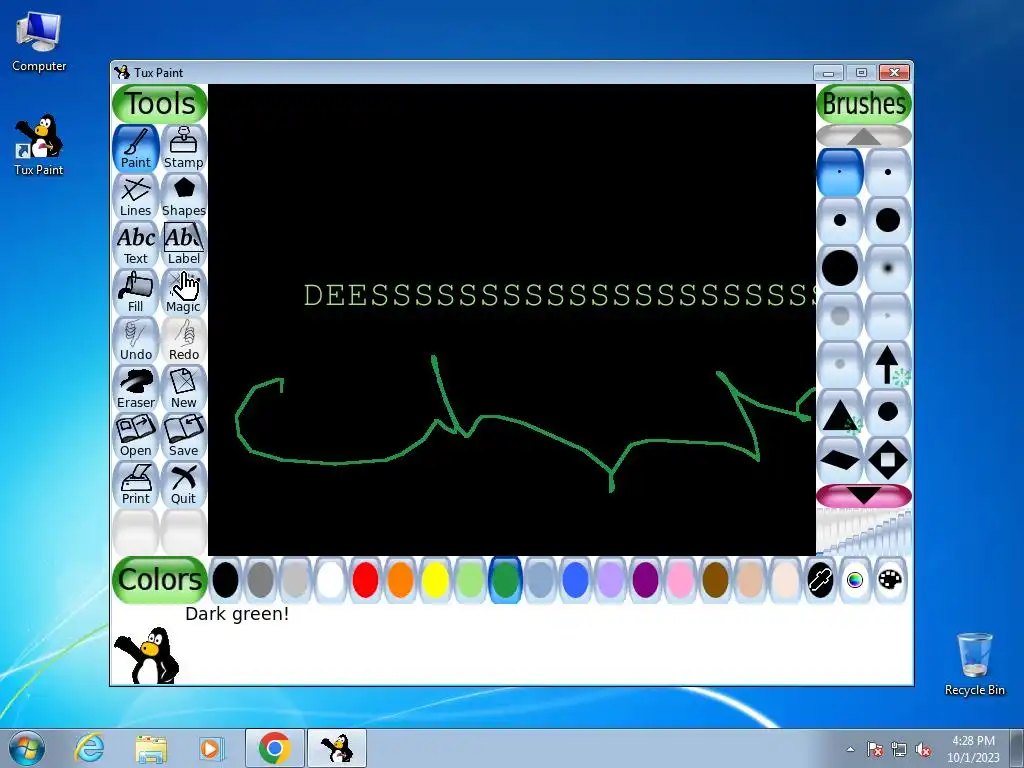Image resolution: width=1024 pixels, height=768 pixels.
Task: Activate the Label tool
Action: pos(184,244)
